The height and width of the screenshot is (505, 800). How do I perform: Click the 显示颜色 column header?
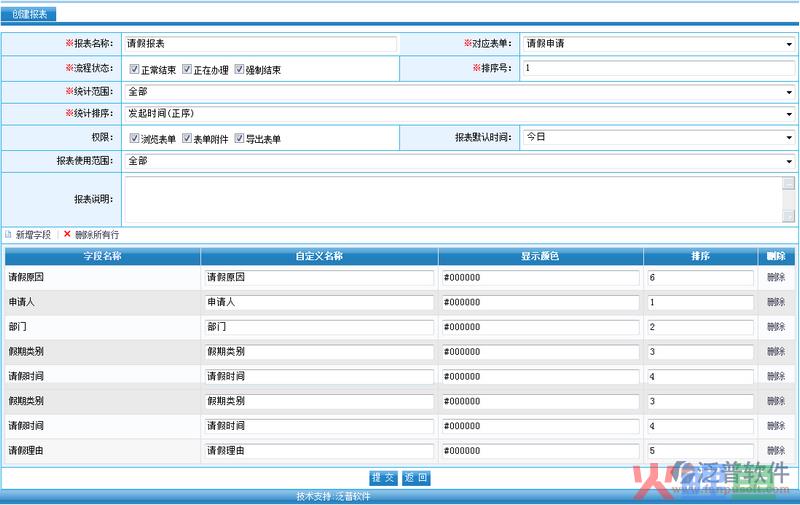tap(540, 256)
